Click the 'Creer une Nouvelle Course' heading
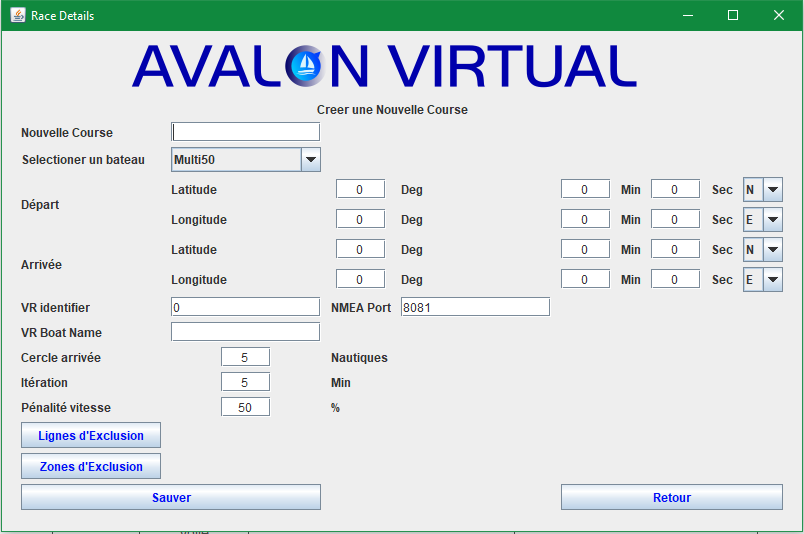804x534 pixels. point(392,110)
